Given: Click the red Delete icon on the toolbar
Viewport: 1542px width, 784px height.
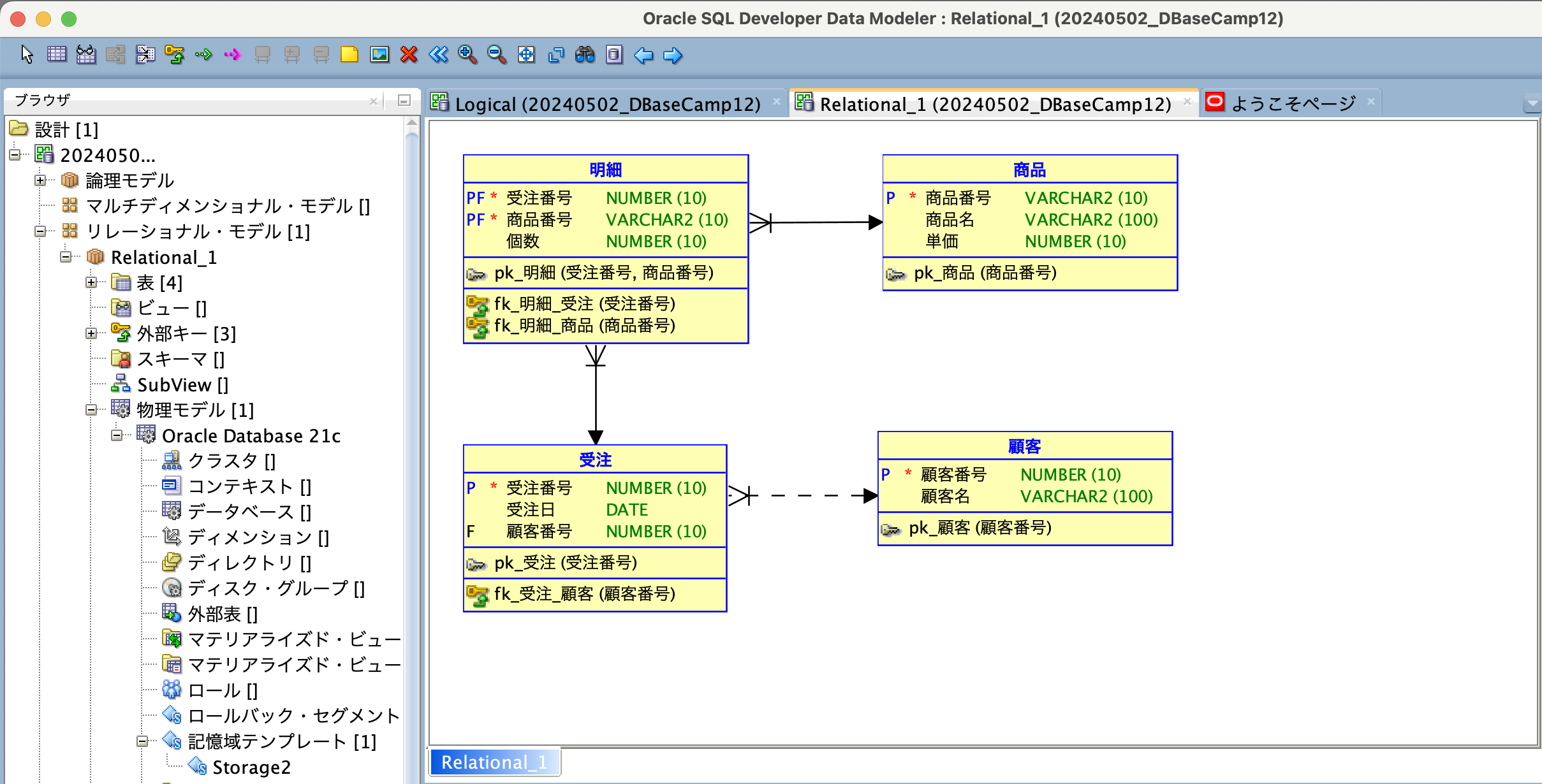Looking at the screenshot, I should click(x=409, y=55).
